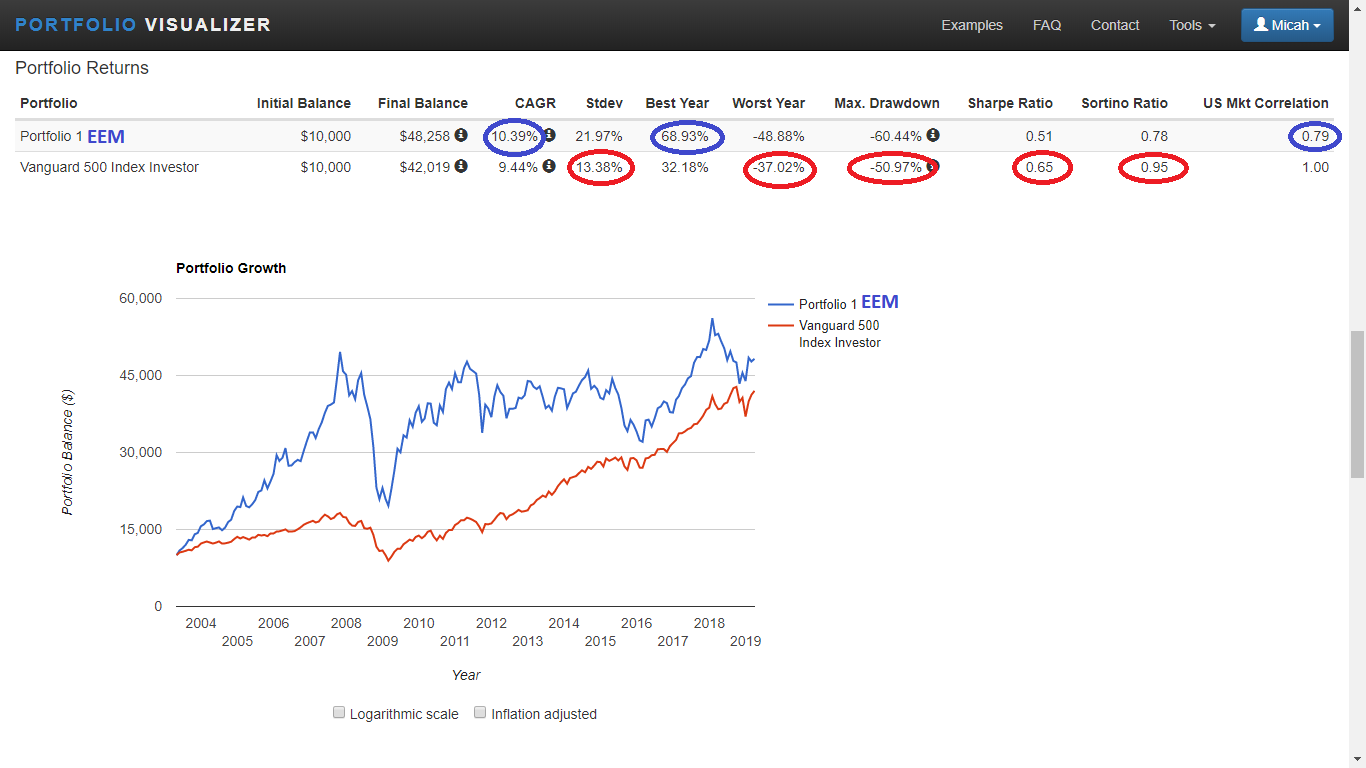
Task: Select the 0.95 Sortino Ratio value
Action: tap(1155, 167)
